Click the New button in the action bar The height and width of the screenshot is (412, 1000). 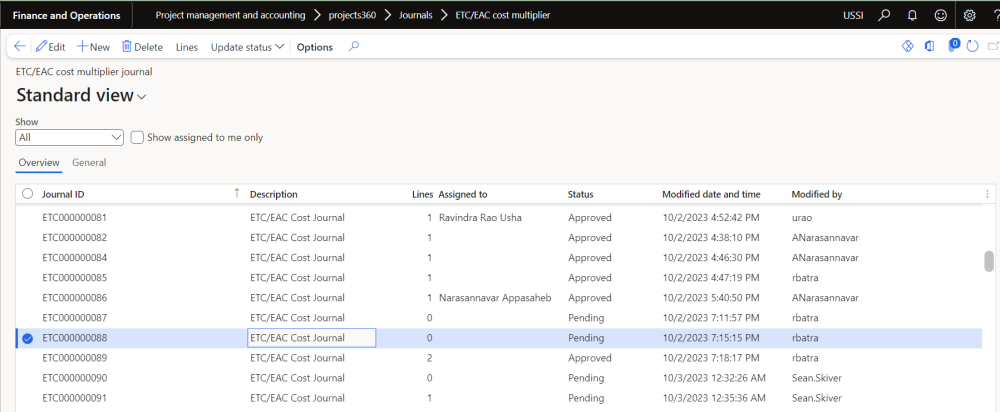[93, 47]
